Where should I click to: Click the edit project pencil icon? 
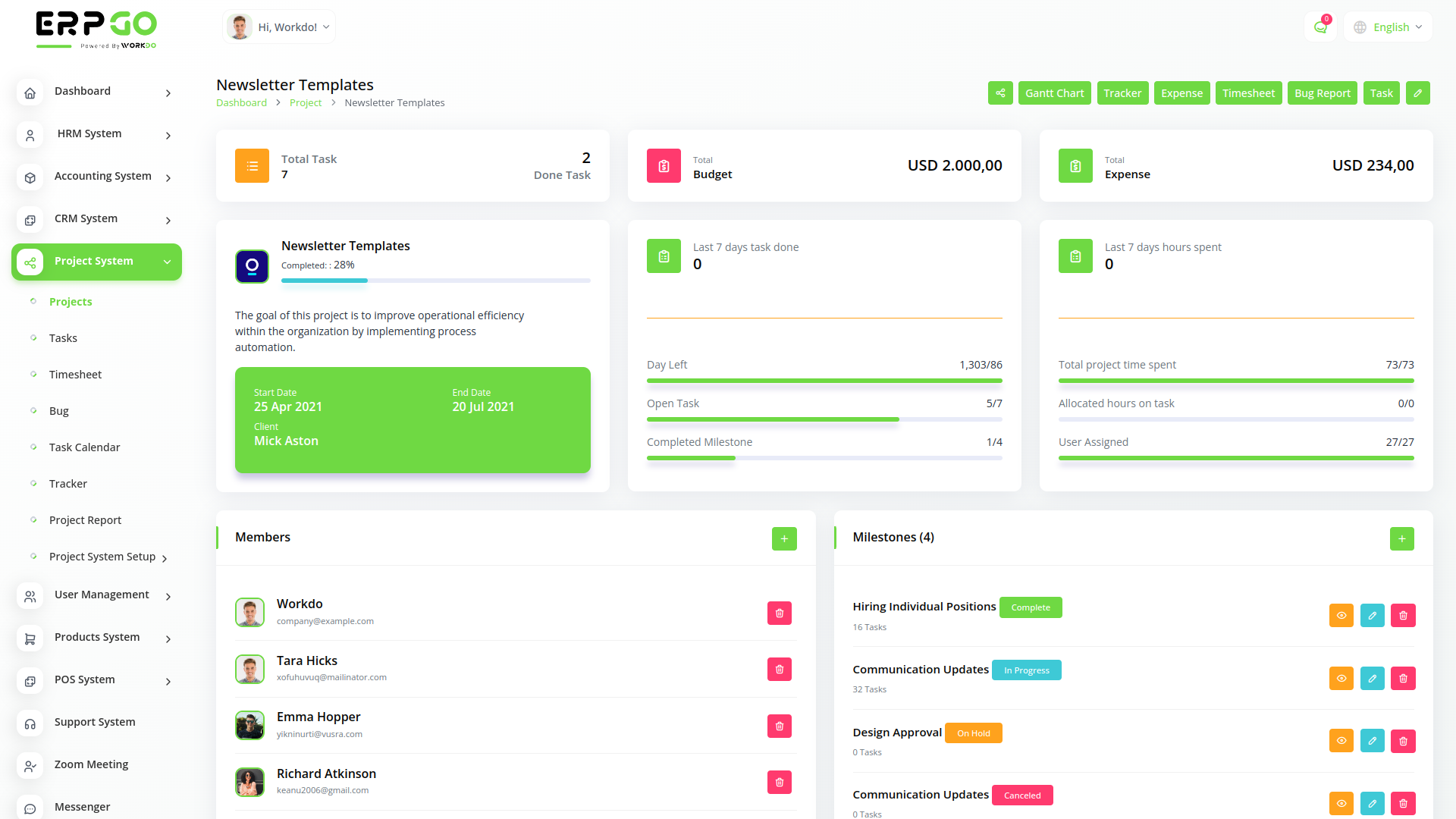[1417, 93]
